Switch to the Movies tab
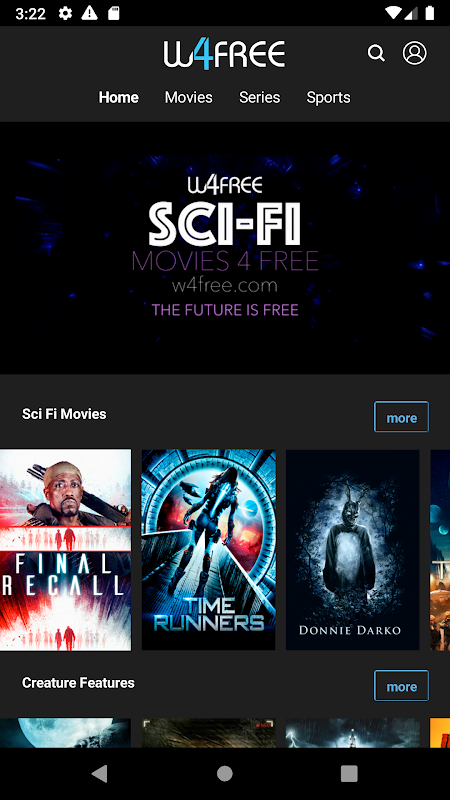 click(x=188, y=97)
